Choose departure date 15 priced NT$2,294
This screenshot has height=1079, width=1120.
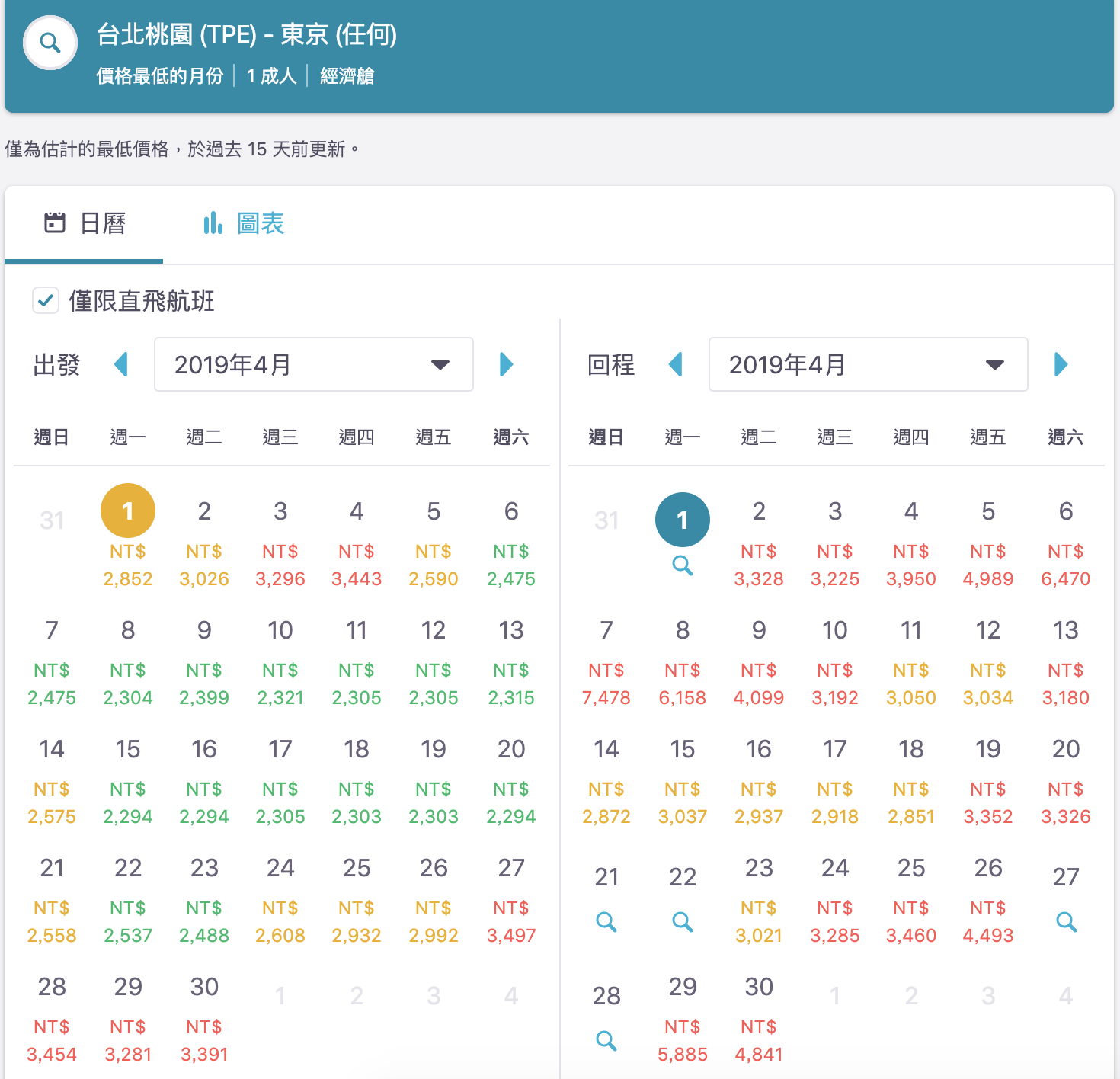[x=127, y=781]
